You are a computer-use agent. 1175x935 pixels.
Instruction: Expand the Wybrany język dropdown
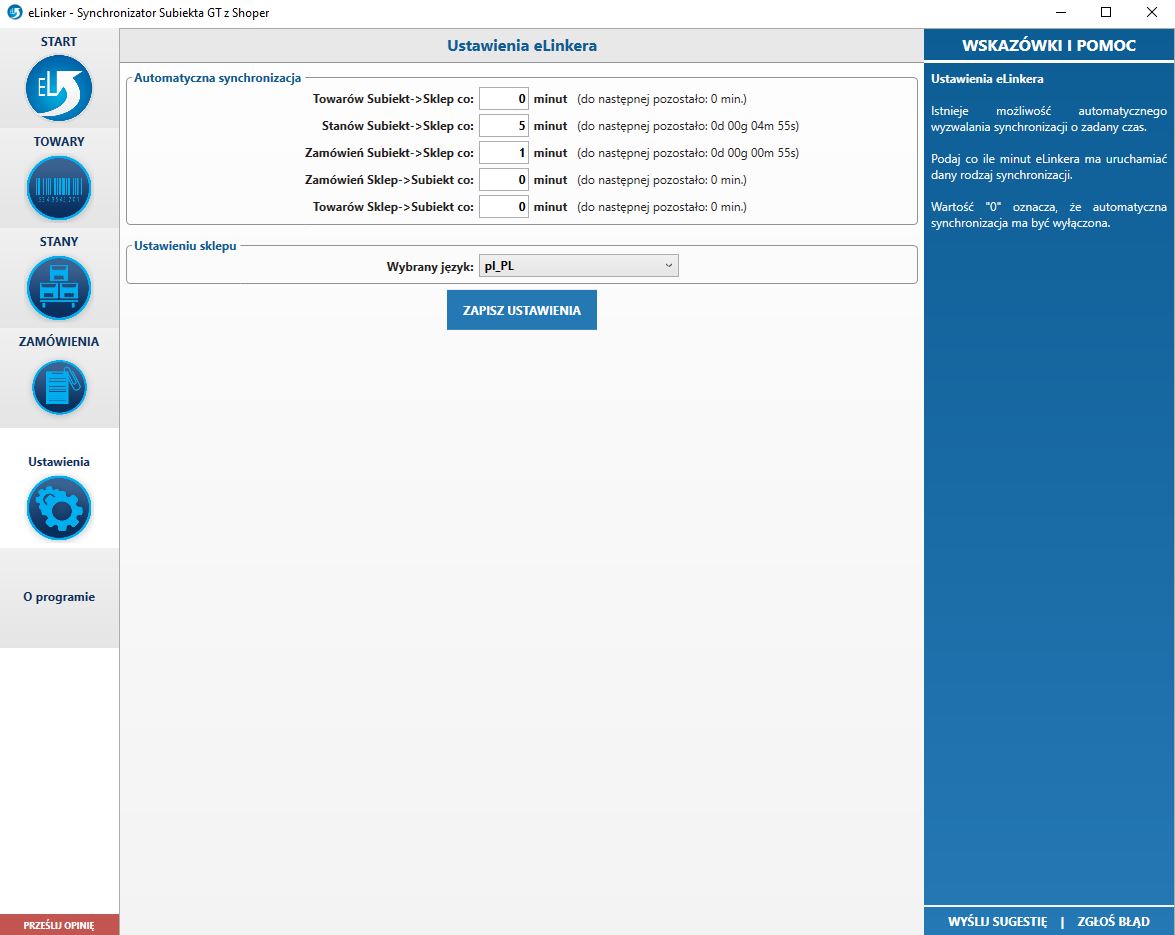tap(578, 266)
